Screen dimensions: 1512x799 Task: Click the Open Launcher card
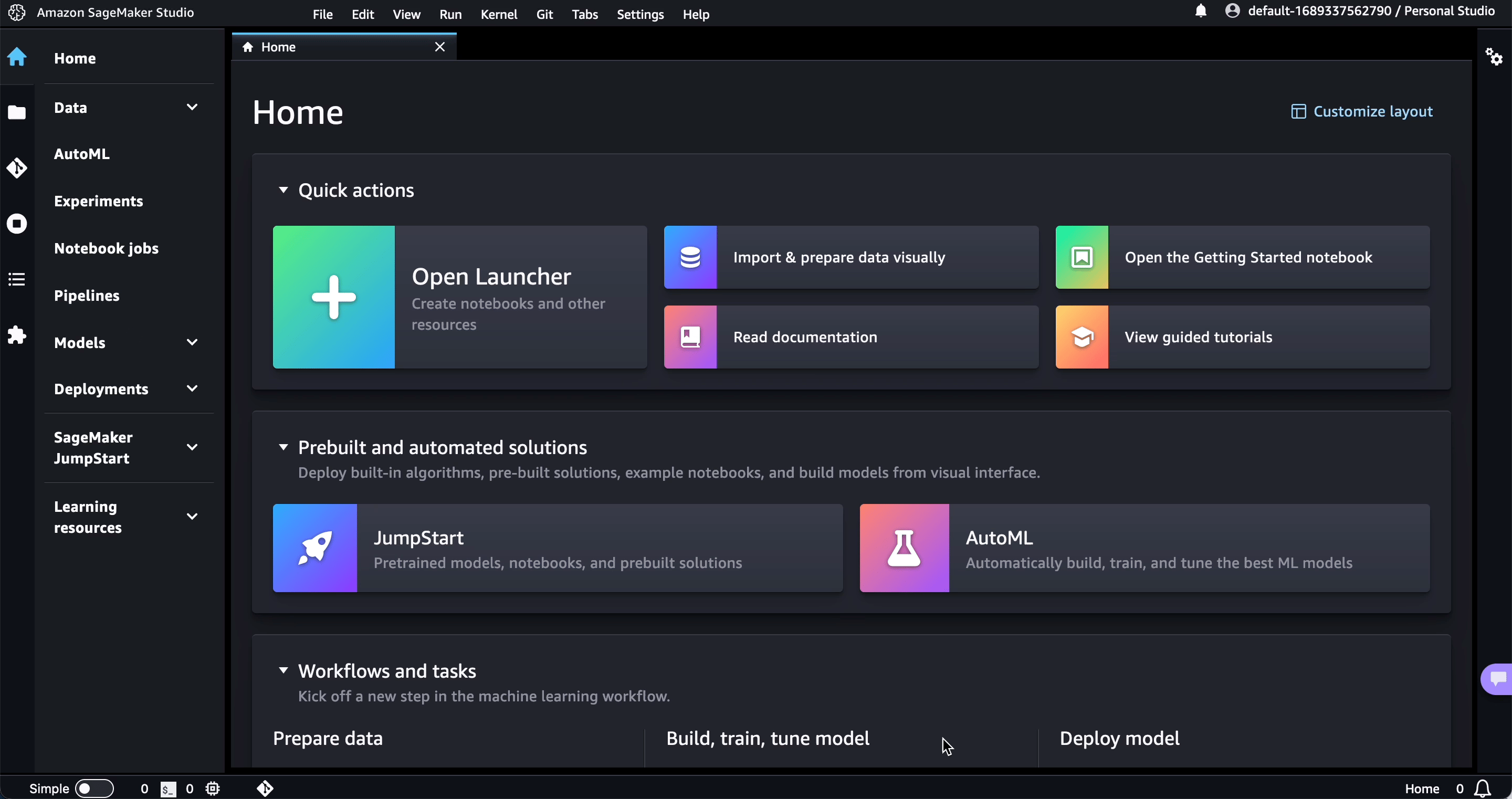click(459, 297)
